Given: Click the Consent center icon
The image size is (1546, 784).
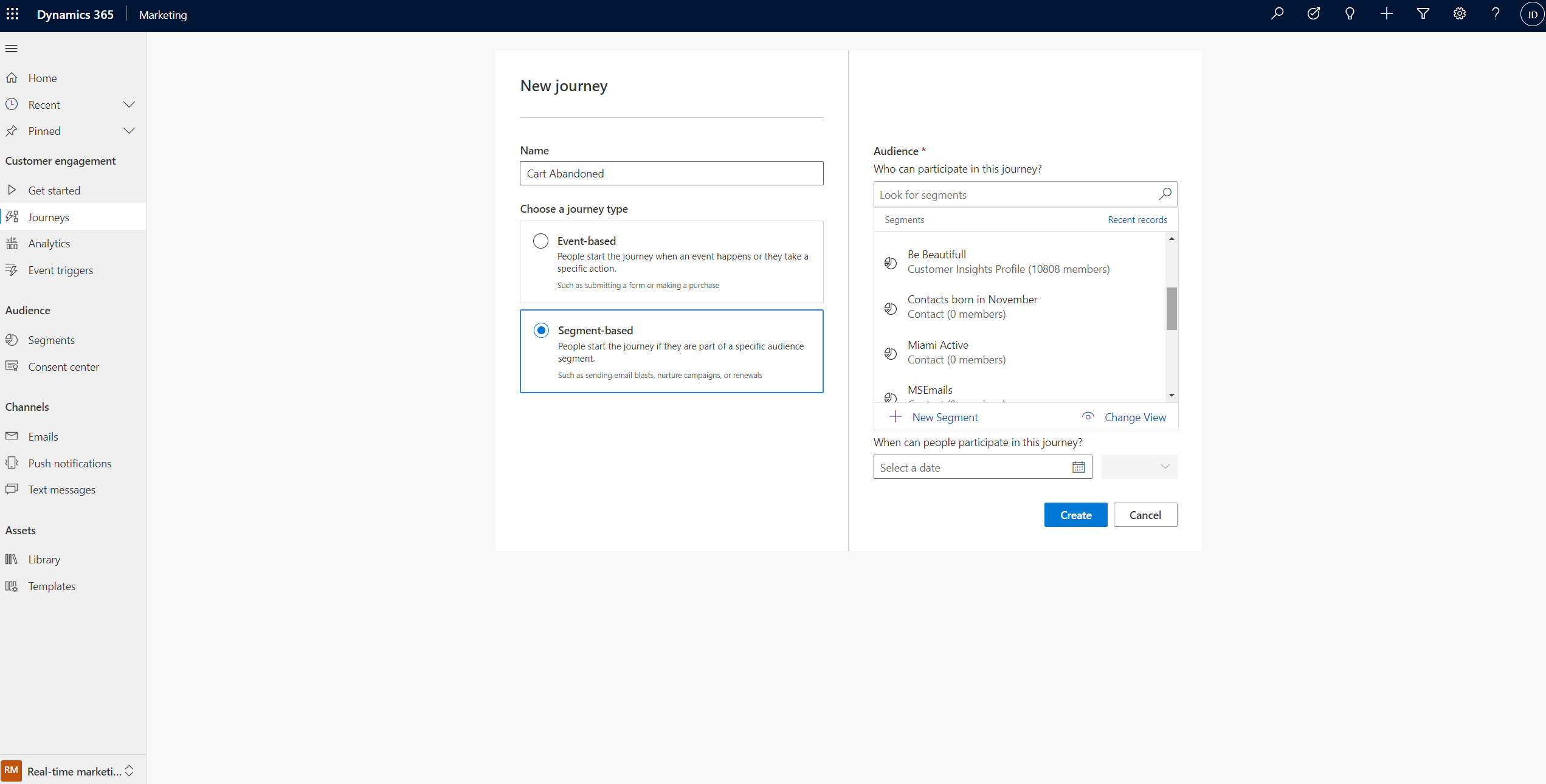Looking at the screenshot, I should (12, 366).
